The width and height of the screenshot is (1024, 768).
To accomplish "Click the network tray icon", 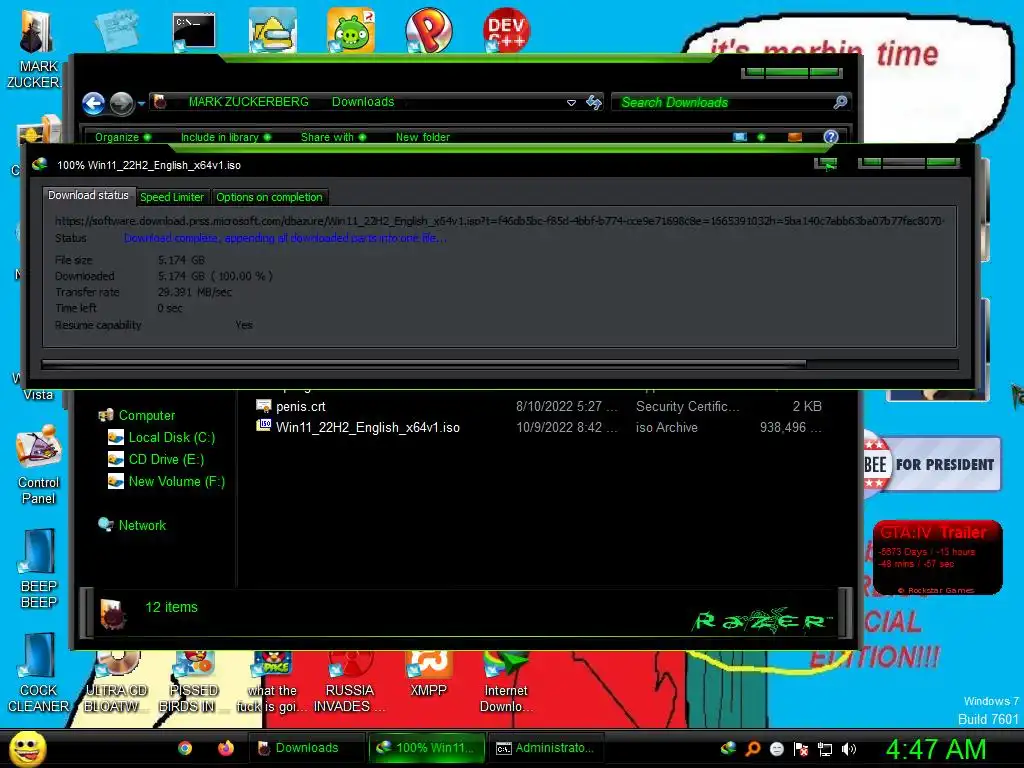I will point(825,749).
